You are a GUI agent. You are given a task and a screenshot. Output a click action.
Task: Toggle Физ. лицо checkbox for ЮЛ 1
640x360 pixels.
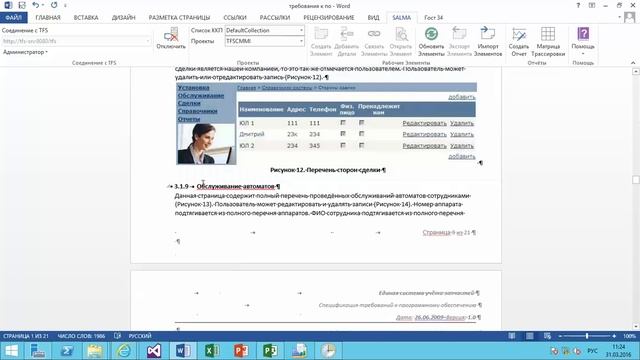point(343,122)
